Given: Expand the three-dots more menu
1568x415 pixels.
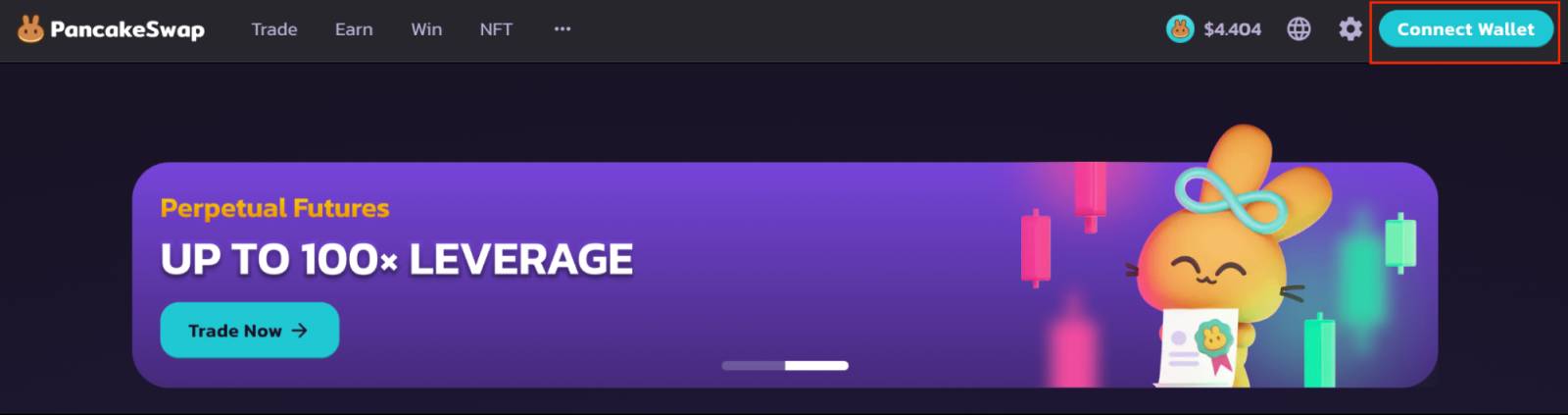Looking at the screenshot, I should click(x=563, y=29).
